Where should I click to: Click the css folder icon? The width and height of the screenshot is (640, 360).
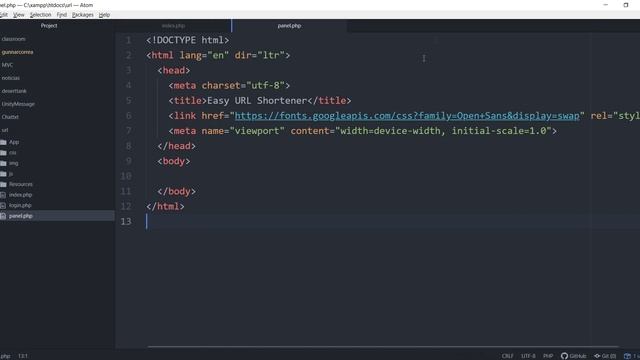pyautogui.click(x=3, y=153)
